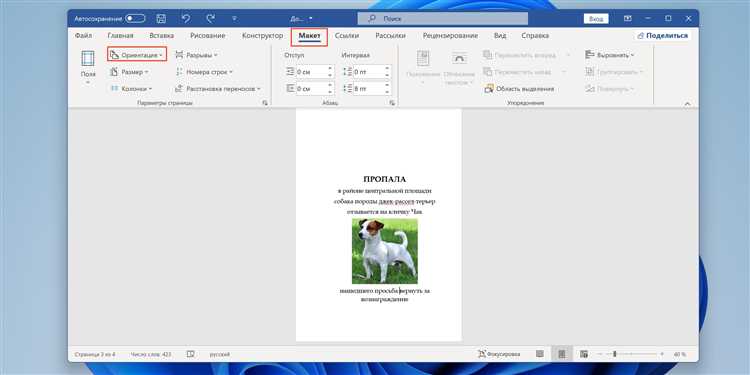Image resolution: width=750 pixels, height=375 pixels.
Task: Enable Фокусировка focus mode
Action: 499,354
